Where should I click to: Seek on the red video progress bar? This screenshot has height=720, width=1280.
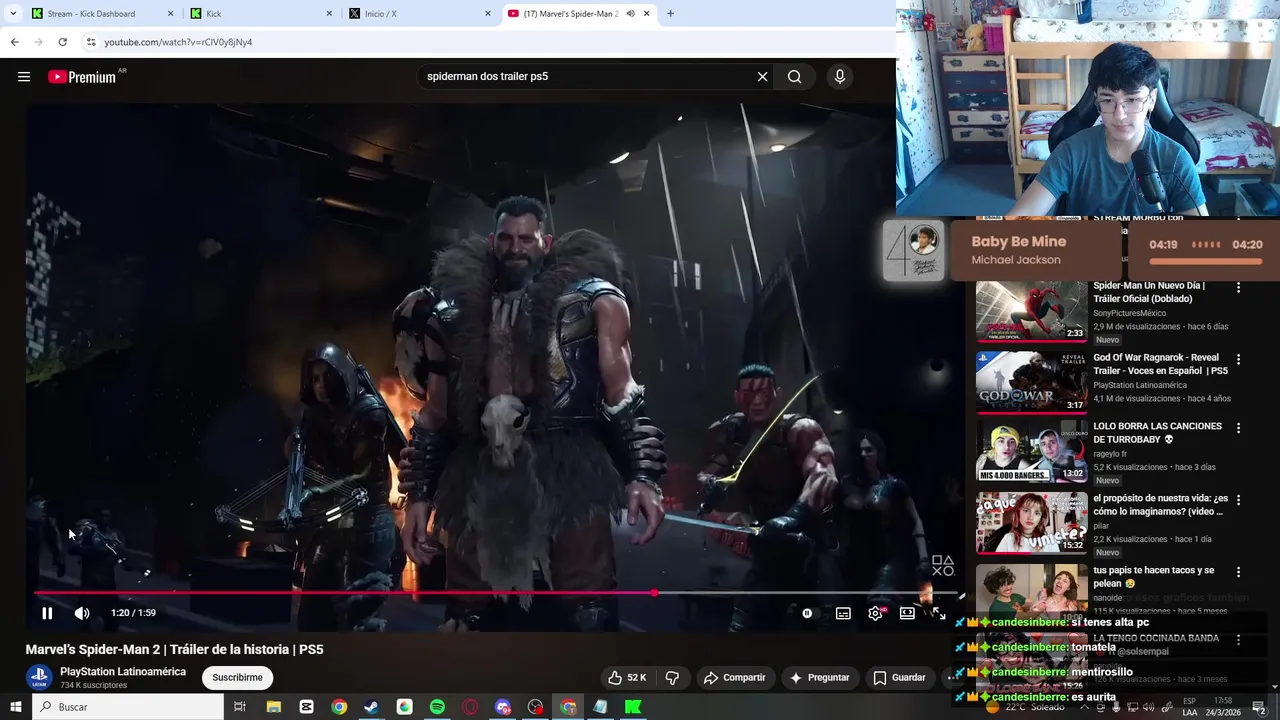[x=495, y=593]
